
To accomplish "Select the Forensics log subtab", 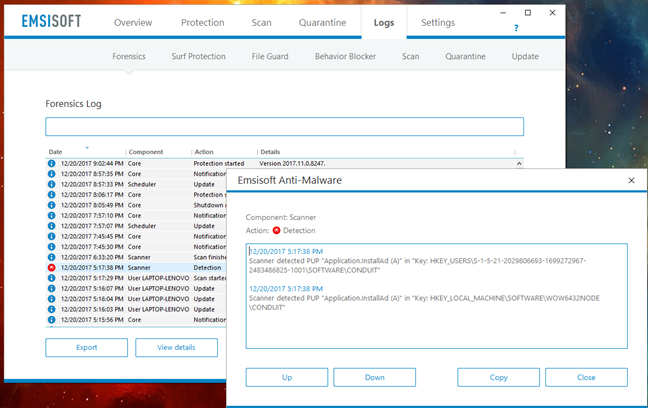I will pyautogui.click(x=129, y=56).
